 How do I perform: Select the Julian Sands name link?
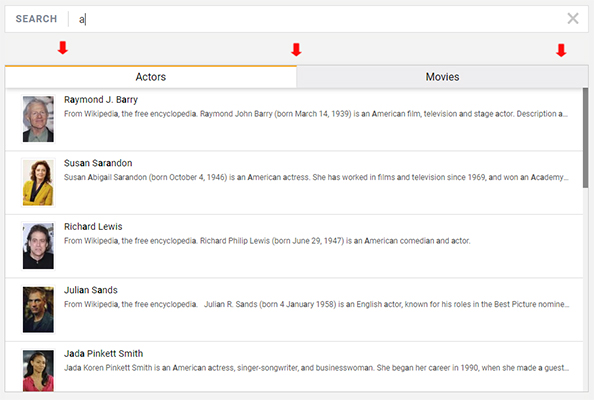[91, 290]
